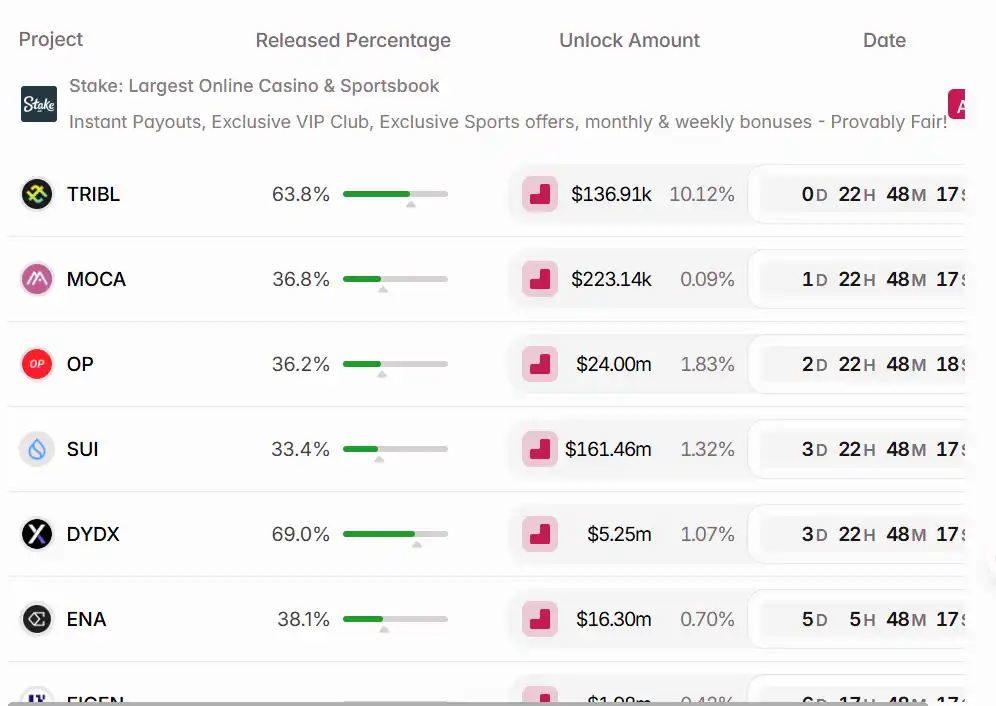Click the TRIBL released percentage progress bar
The width and height of the screenshot is (996, 706).
tap(395, 194)
